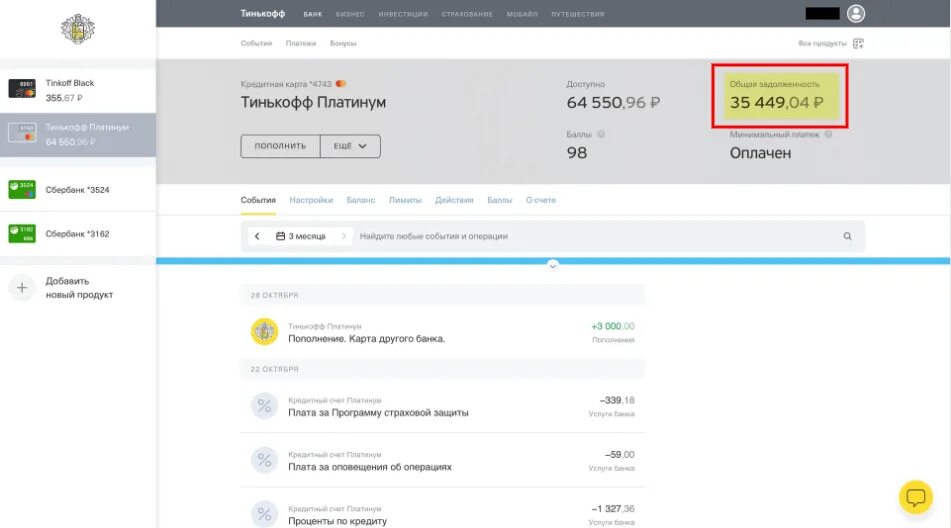
Task: Select Сбербанк *3162 in the sidebar
Action: [x=78, y=233]
